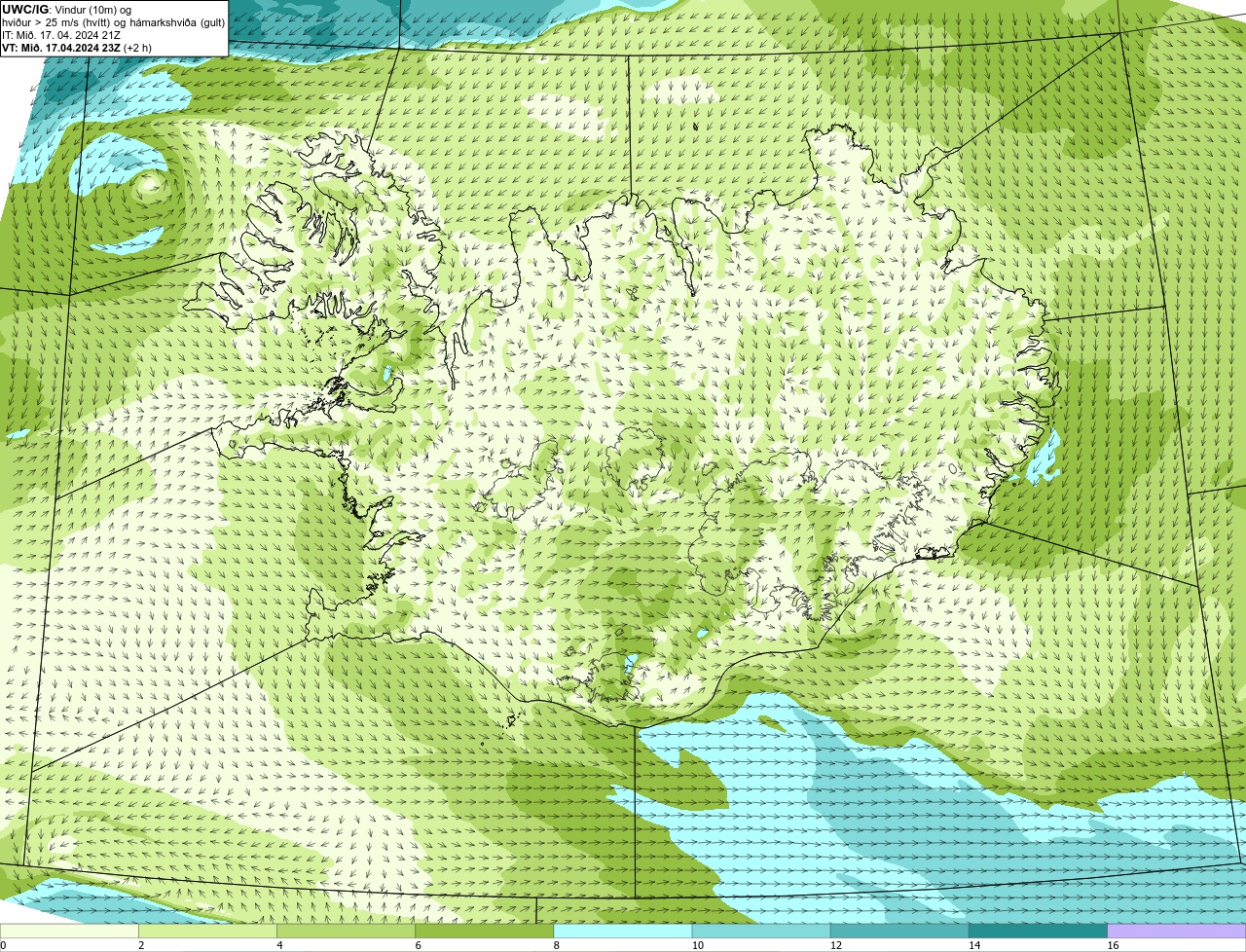Click the legend tick label '4'
Screen dimensions: 1246x952
click(279, 945)
